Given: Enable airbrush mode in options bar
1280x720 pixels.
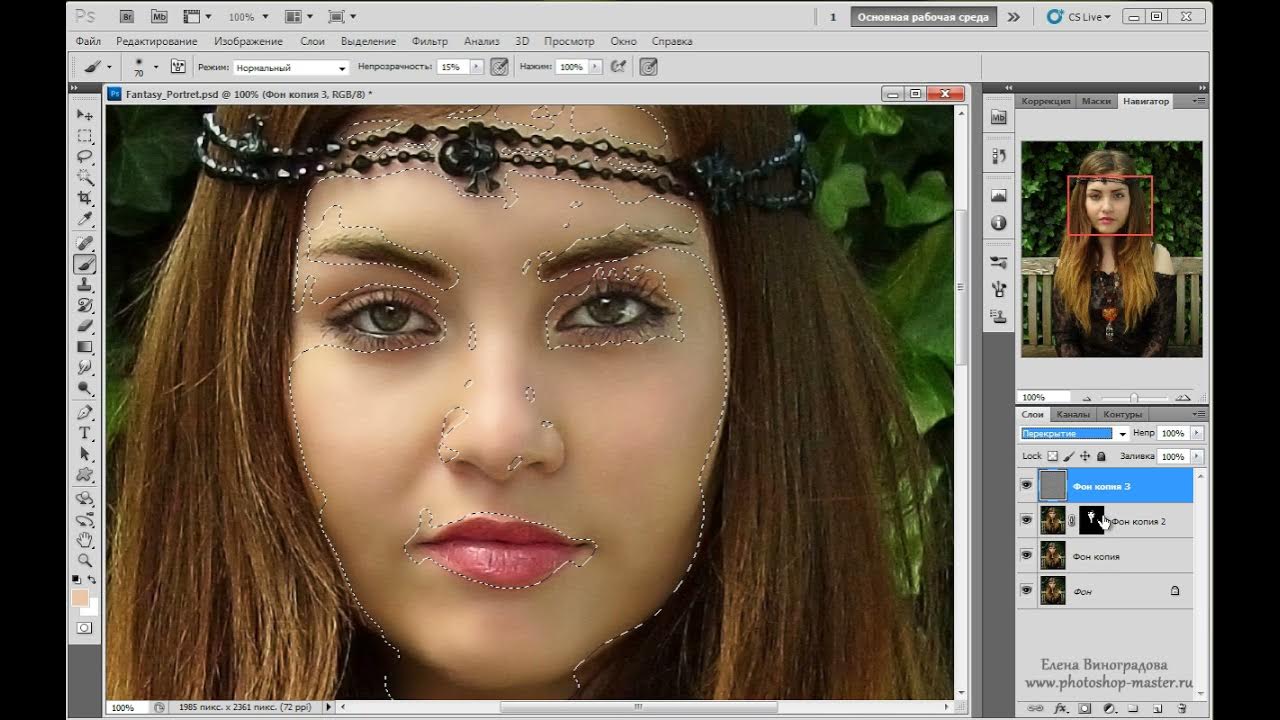Looking at the screenshot, I should tap(619, 67).
